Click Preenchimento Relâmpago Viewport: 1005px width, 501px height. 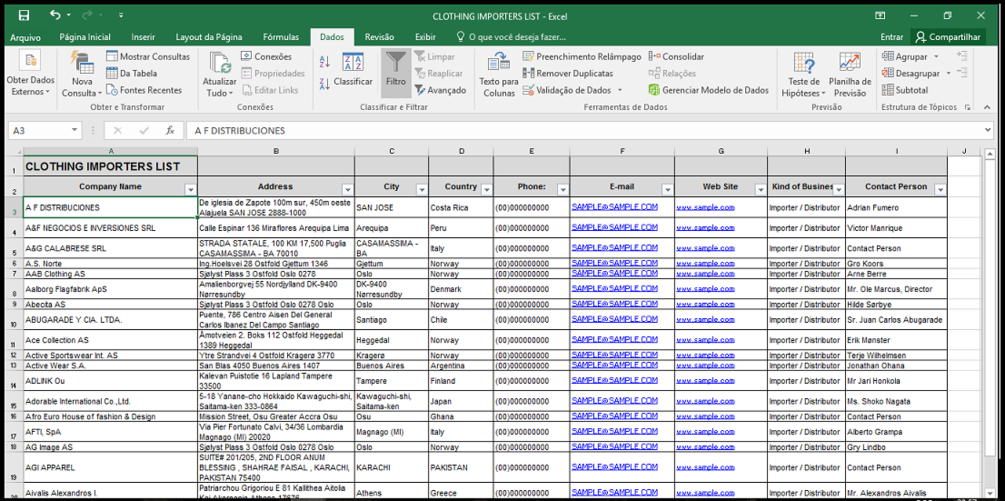(581, 56)
